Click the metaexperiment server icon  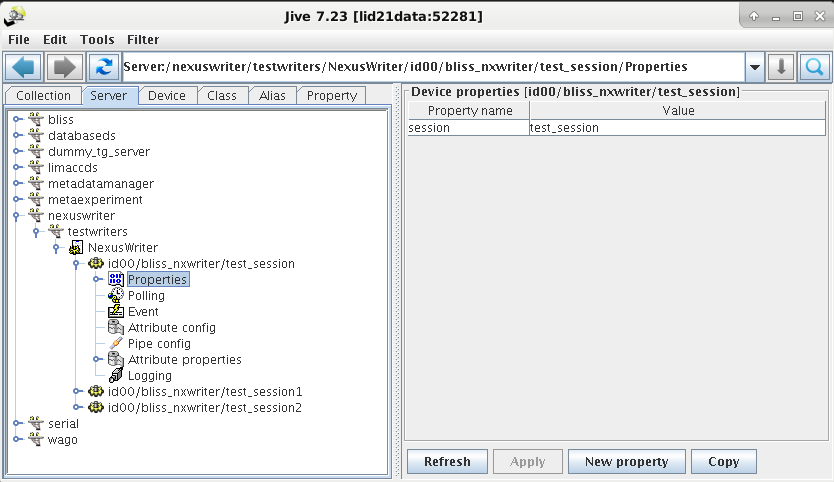tap(36, 200)
